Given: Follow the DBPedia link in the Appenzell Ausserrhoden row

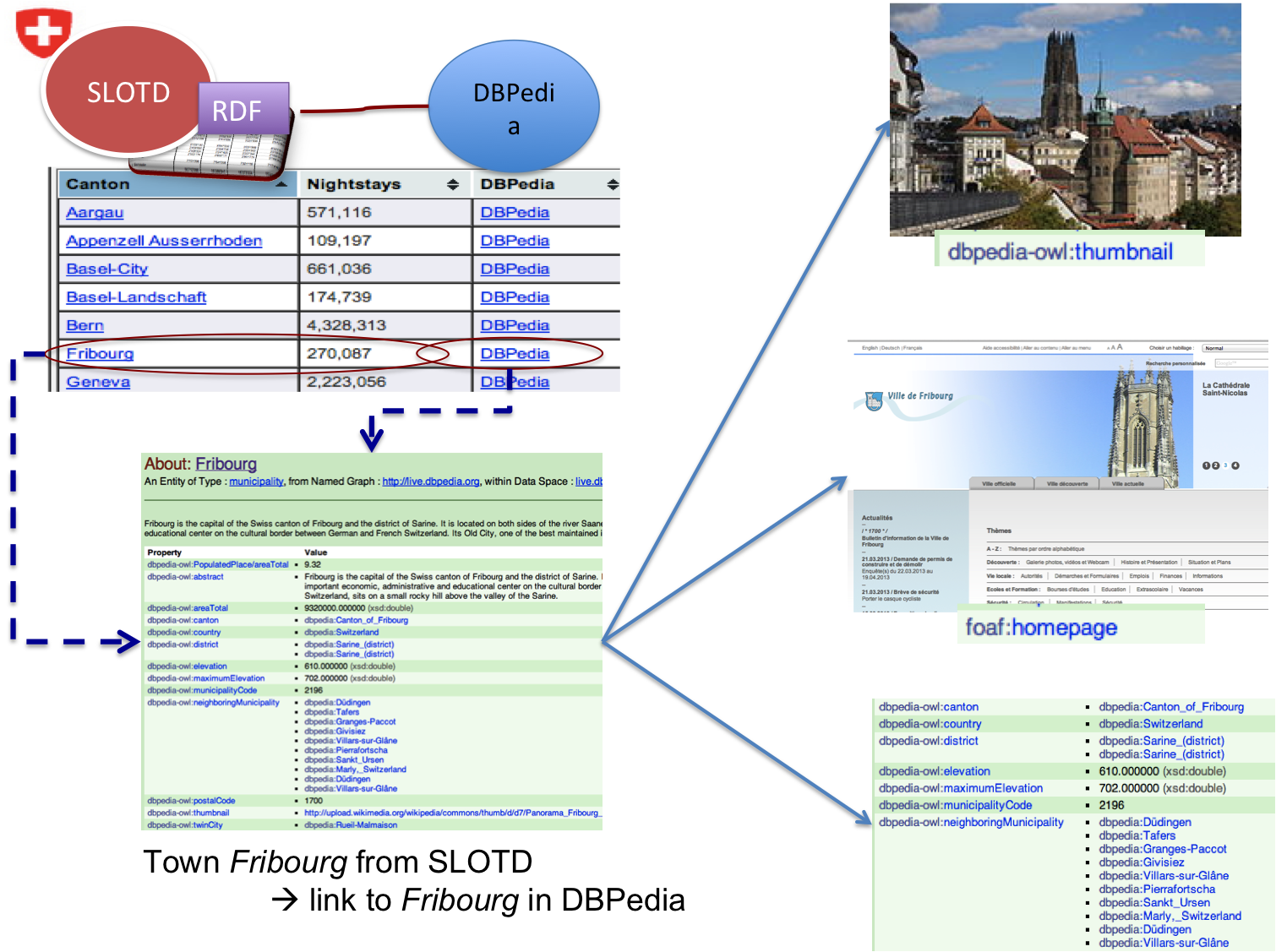Looking at the screenshot, I should click(515, 241).
